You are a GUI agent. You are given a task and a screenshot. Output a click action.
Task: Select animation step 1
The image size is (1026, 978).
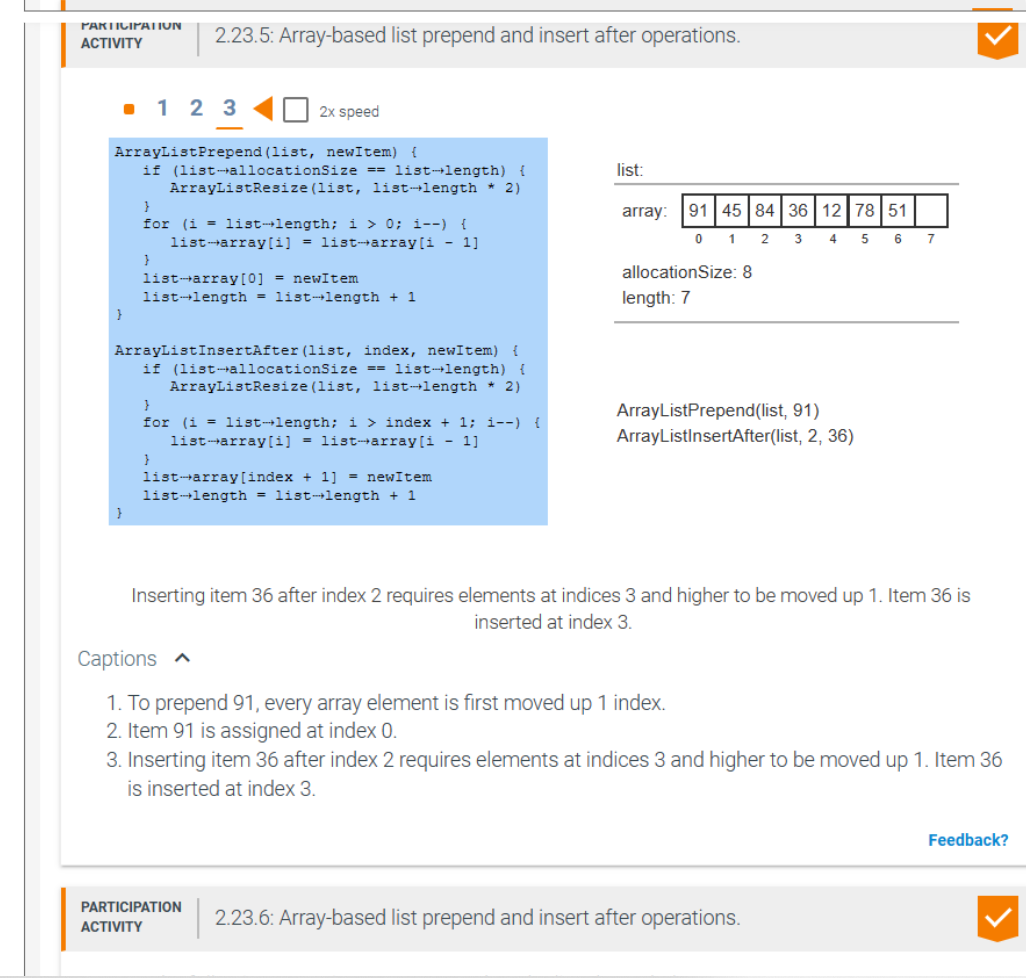coord(162,106)
